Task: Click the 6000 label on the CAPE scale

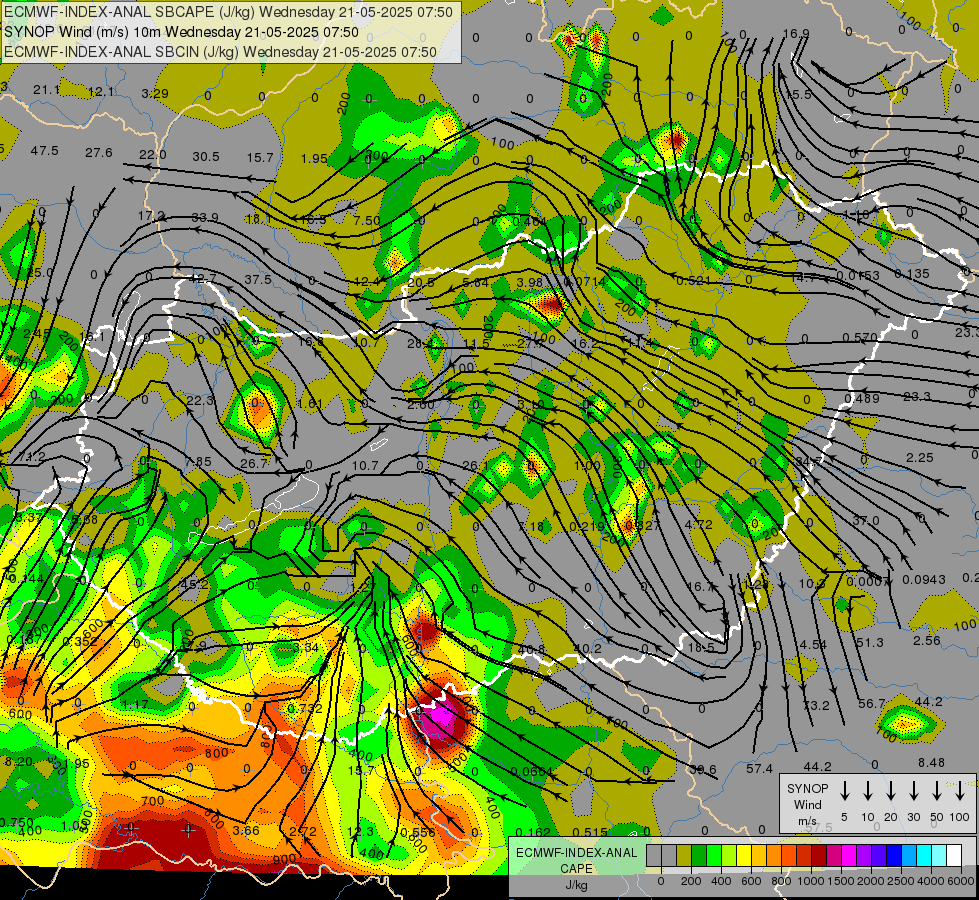Action: point(960,881)
